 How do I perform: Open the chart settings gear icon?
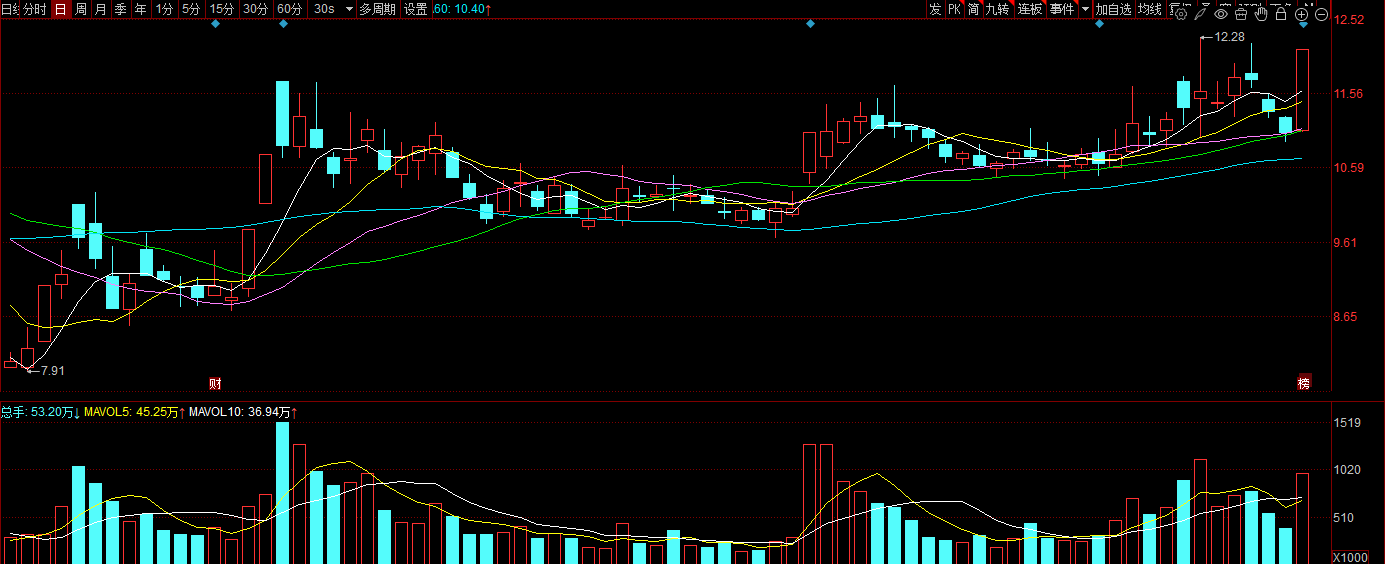coord(1181,14)
